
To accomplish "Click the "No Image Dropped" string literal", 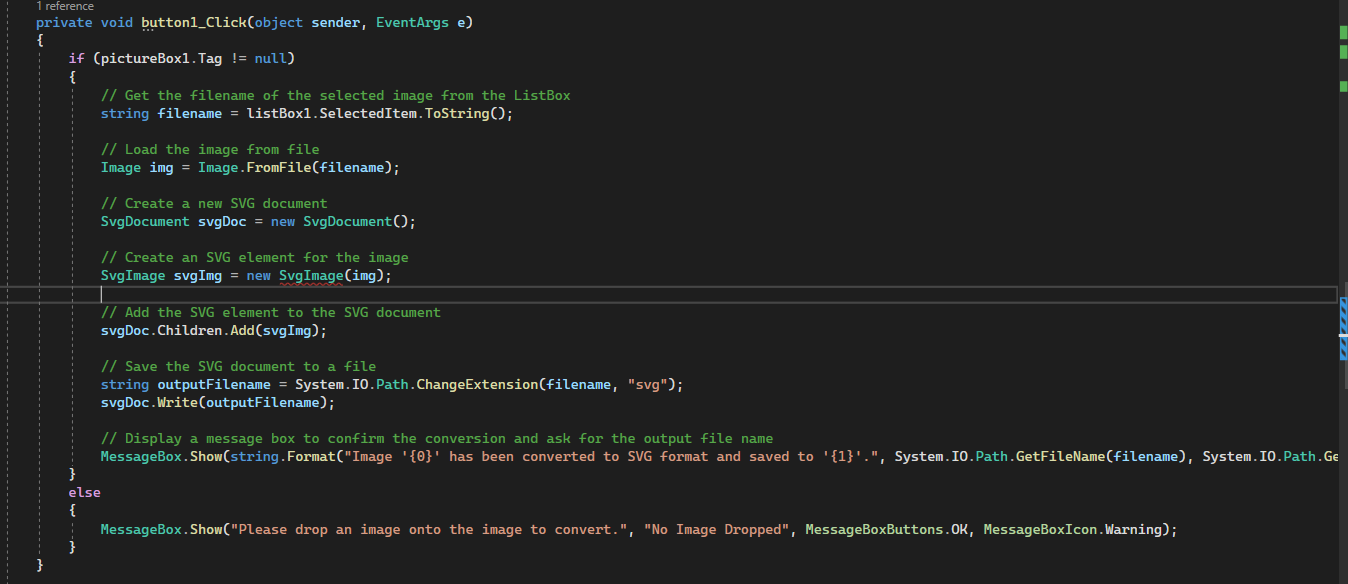I will pos(717,529).
